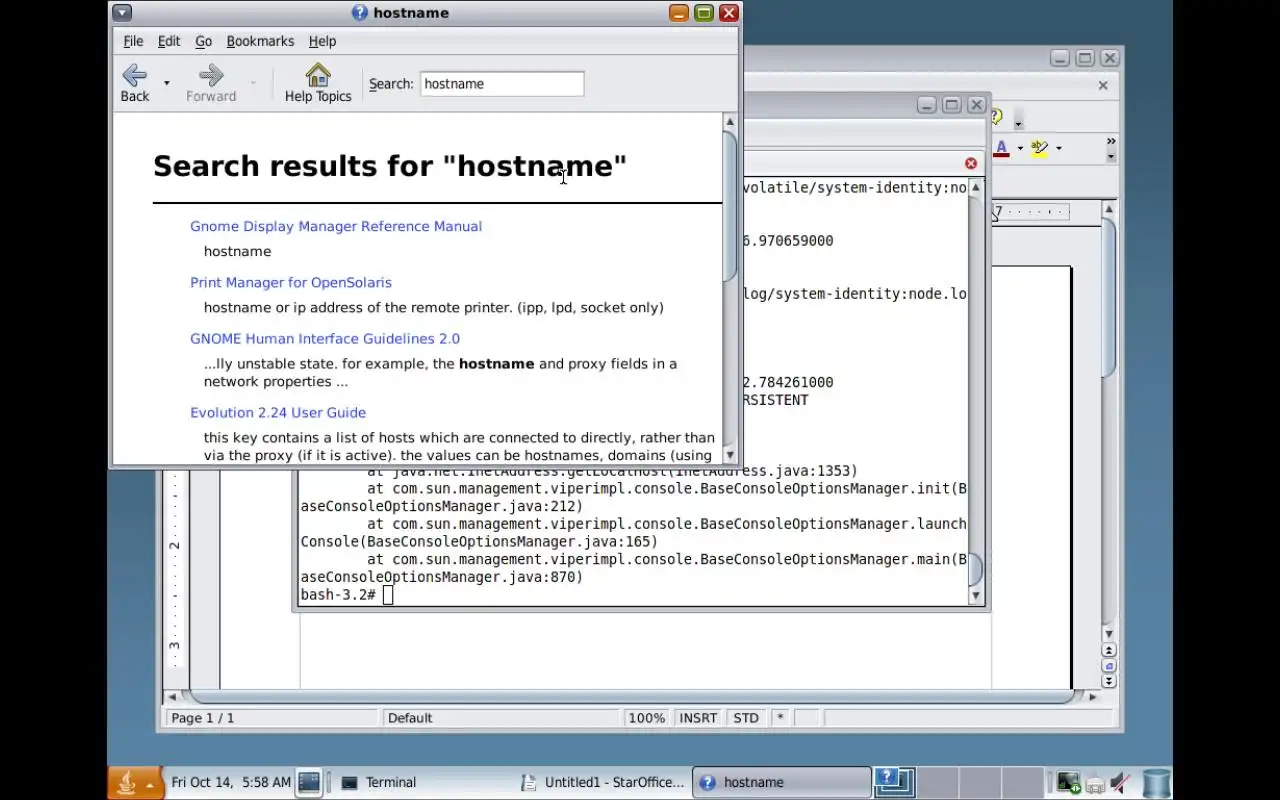1280x800 pixels.
Task: Open the Help menu
Action: pyautogui.click(x=322, y=41)
